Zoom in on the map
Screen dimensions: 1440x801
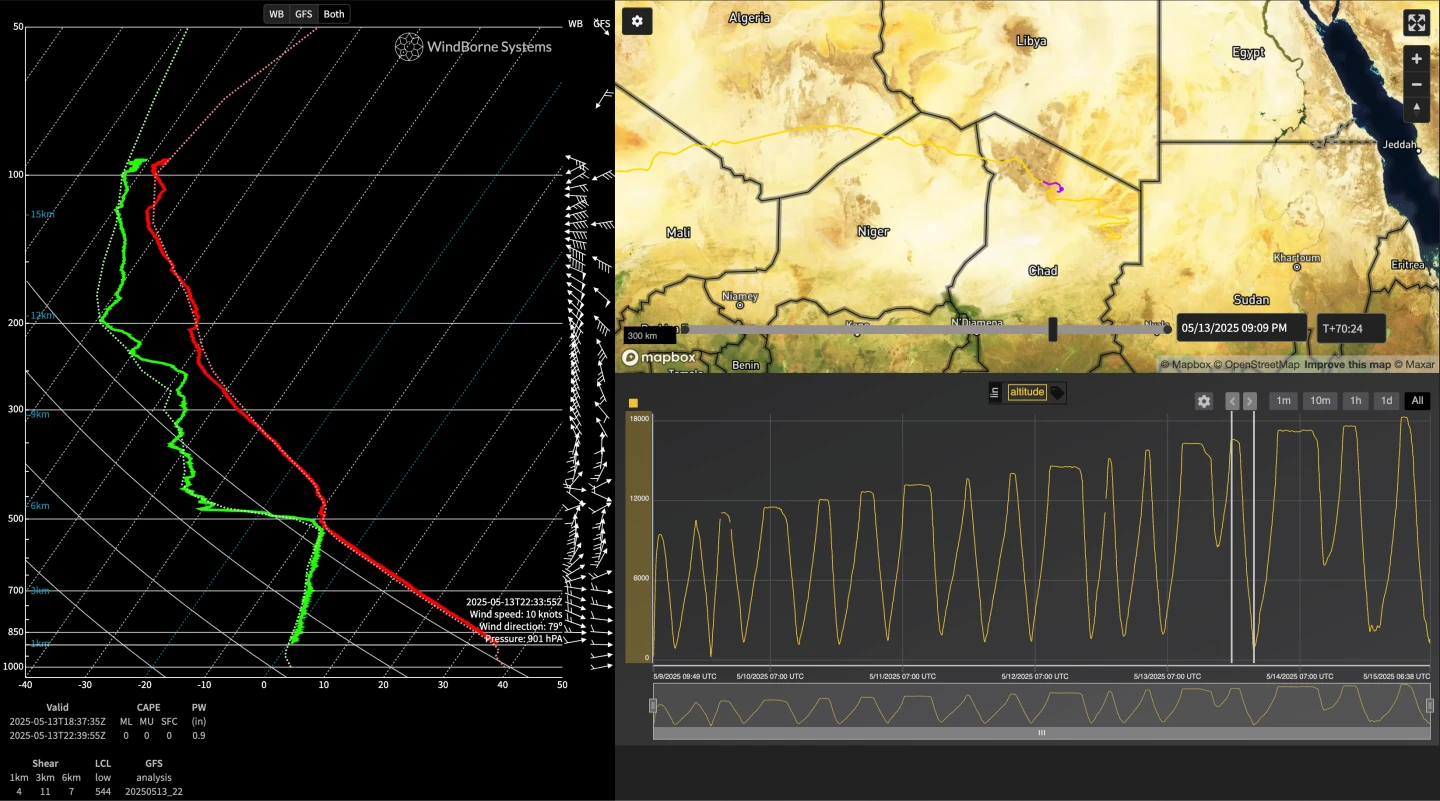[x=1416, y=59]
